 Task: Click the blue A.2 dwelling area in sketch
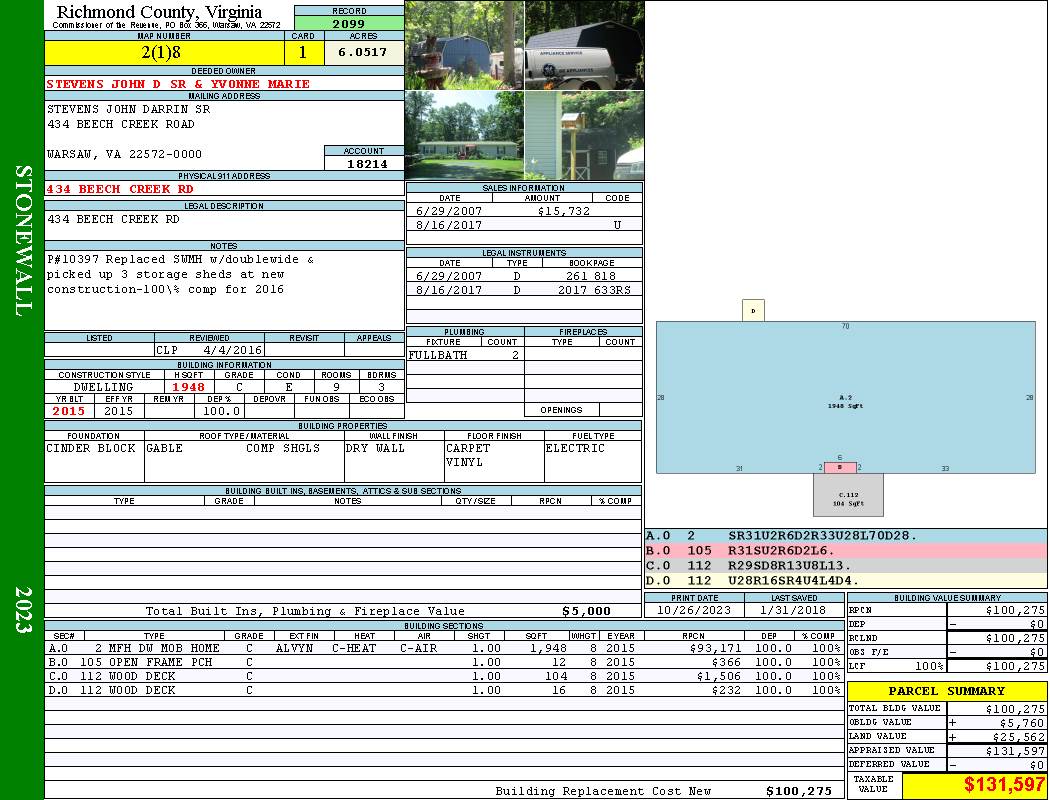(x=845, y=397)
